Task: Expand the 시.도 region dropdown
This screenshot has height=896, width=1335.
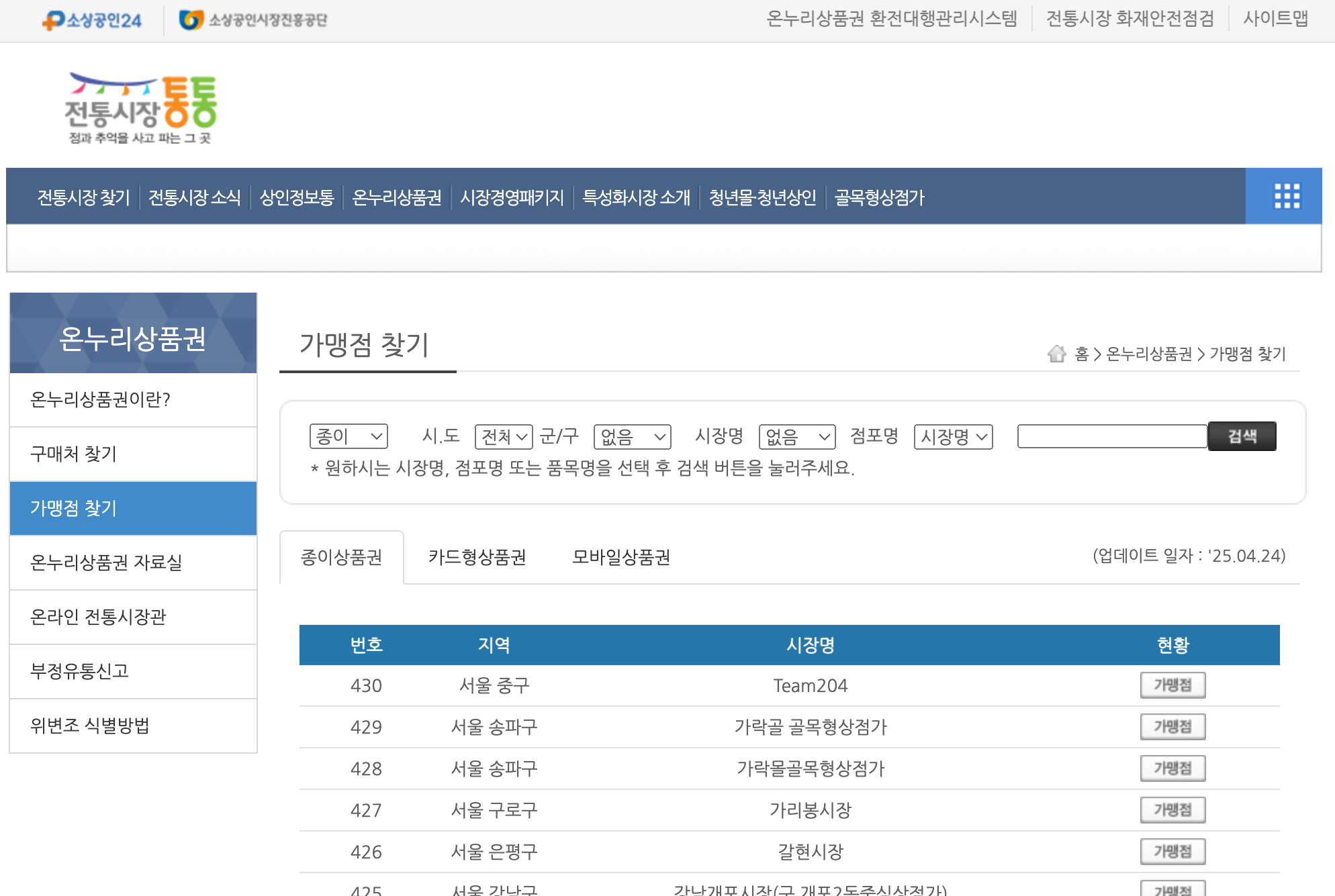Action: click(503, 437)
